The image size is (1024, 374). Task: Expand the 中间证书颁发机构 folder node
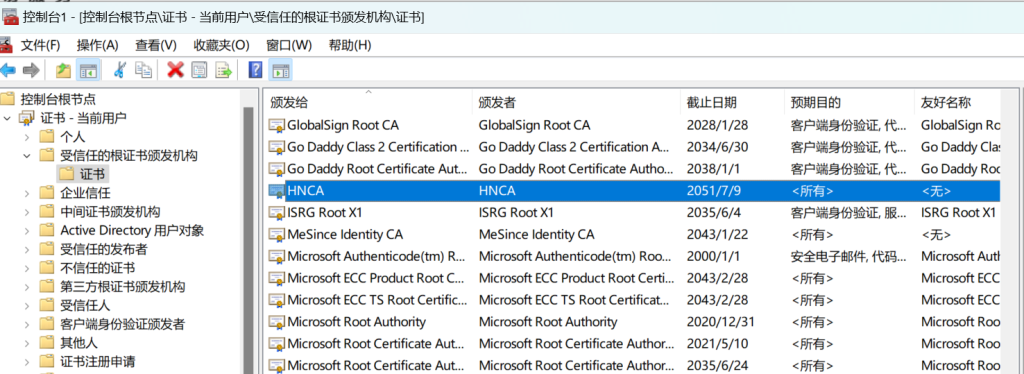click(27, 212)
